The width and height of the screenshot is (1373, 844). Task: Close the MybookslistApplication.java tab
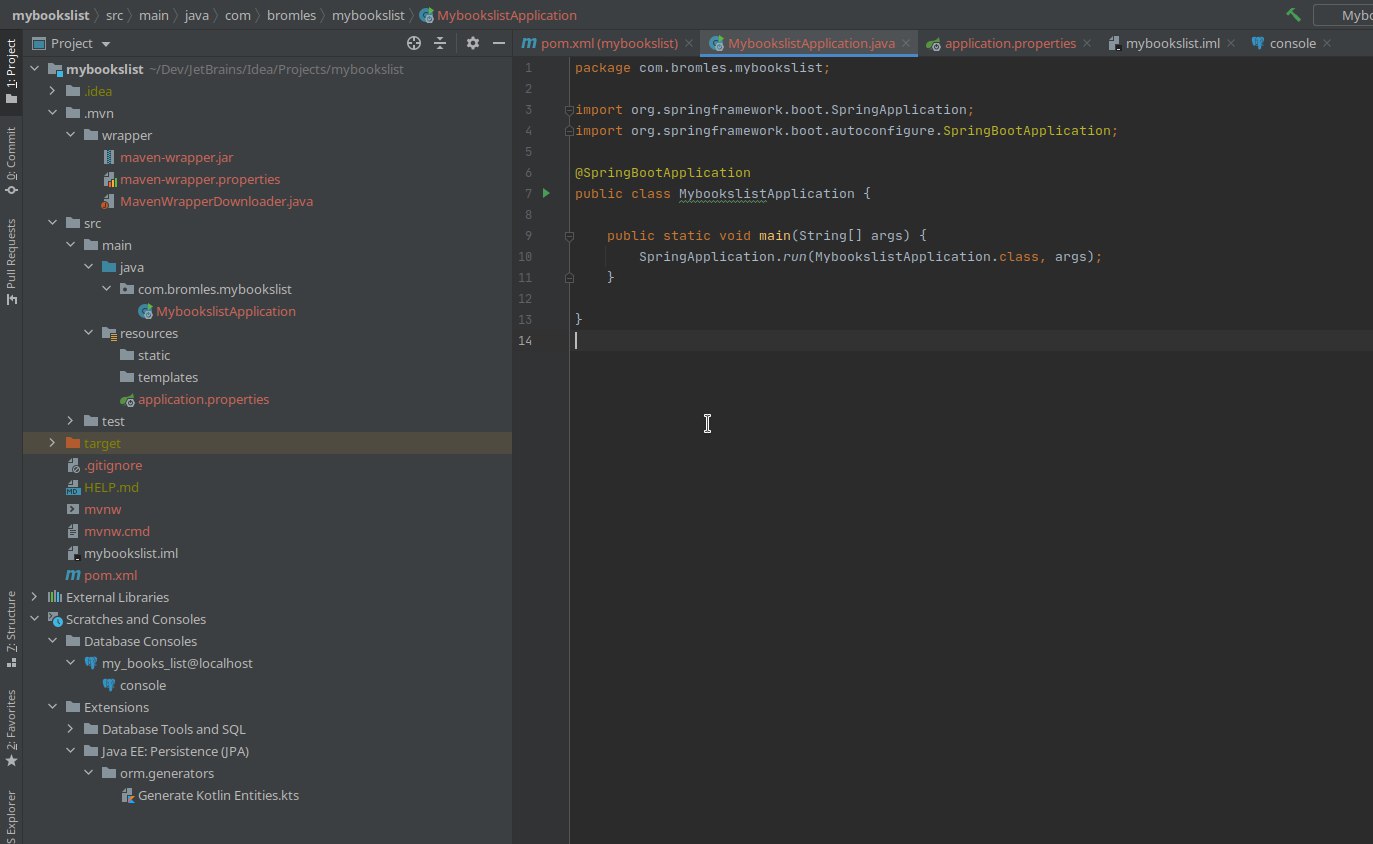pyautogui.click(x=906, y=43)
